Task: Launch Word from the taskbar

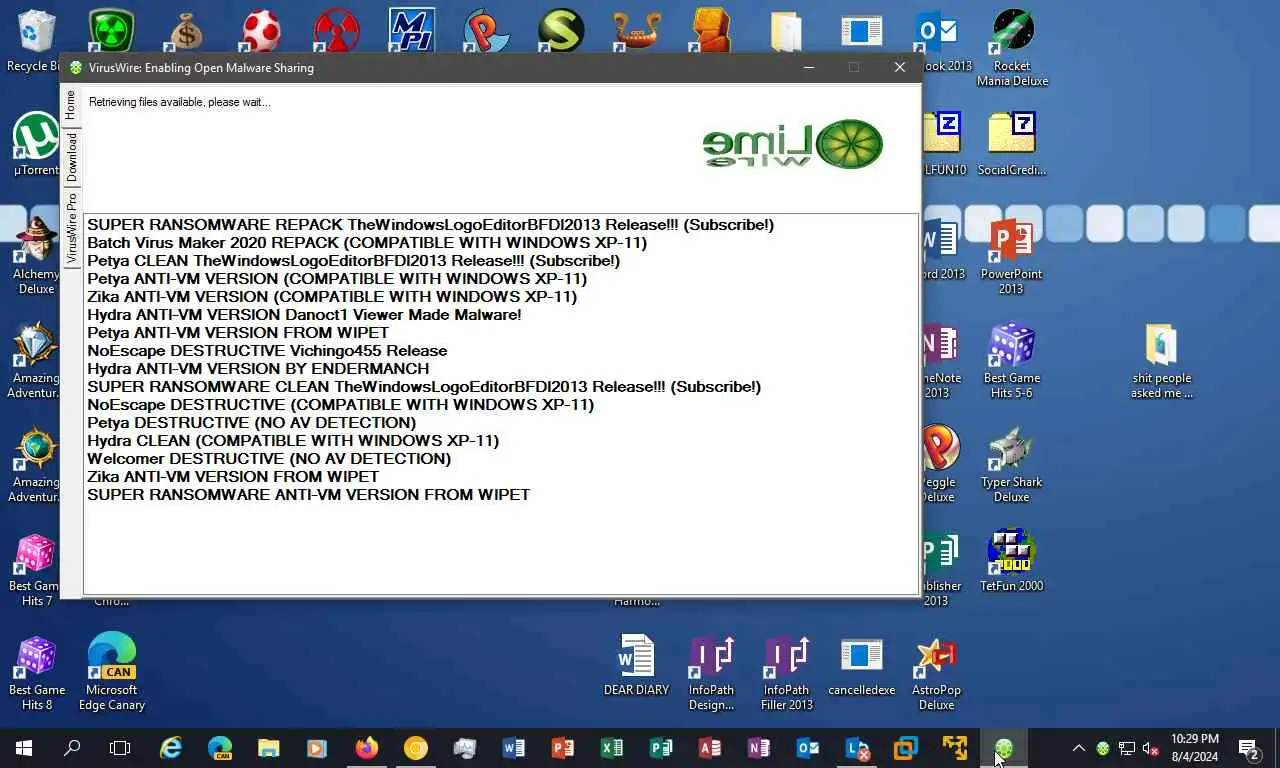Action: [514, 748]
